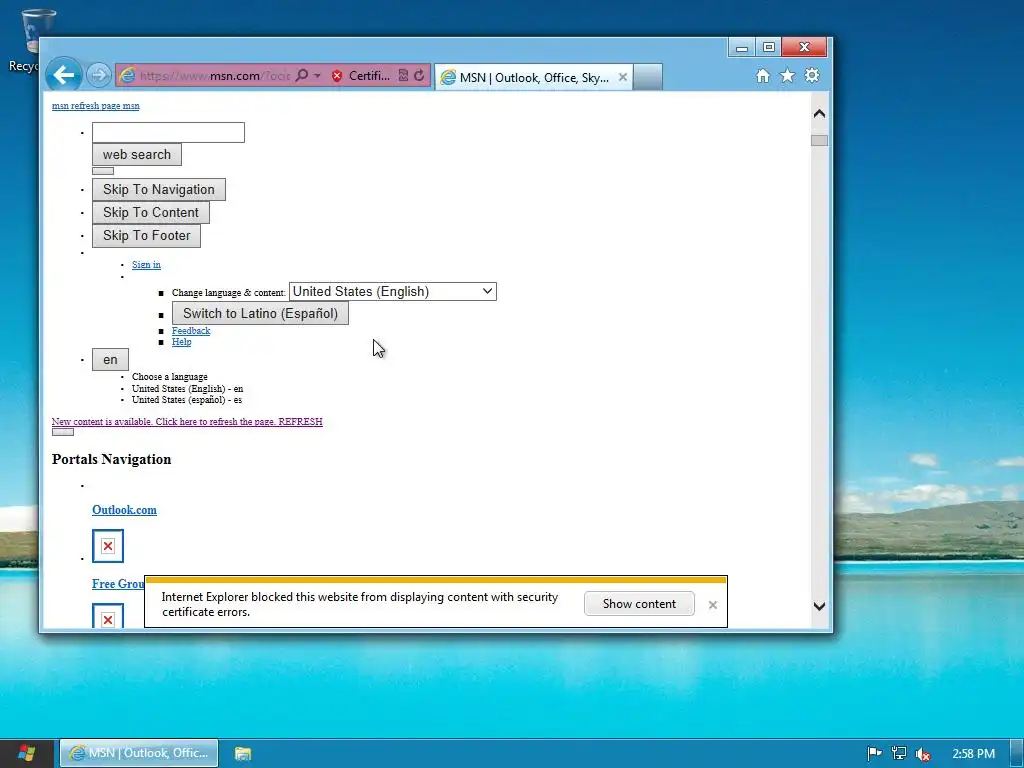Focus the web search text box
The width and height of the screenshot is (1024, 768).
click(x=168, y=133)
